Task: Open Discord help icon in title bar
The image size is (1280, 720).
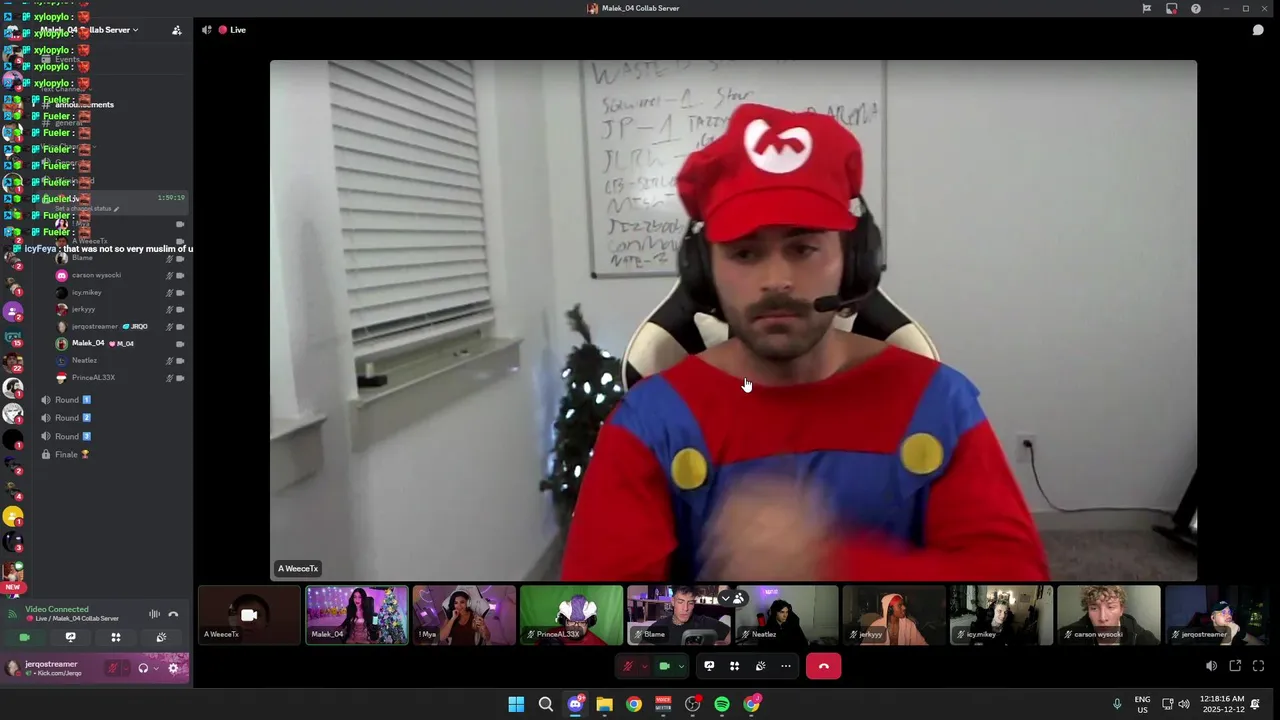Action: coord(1196,8)
